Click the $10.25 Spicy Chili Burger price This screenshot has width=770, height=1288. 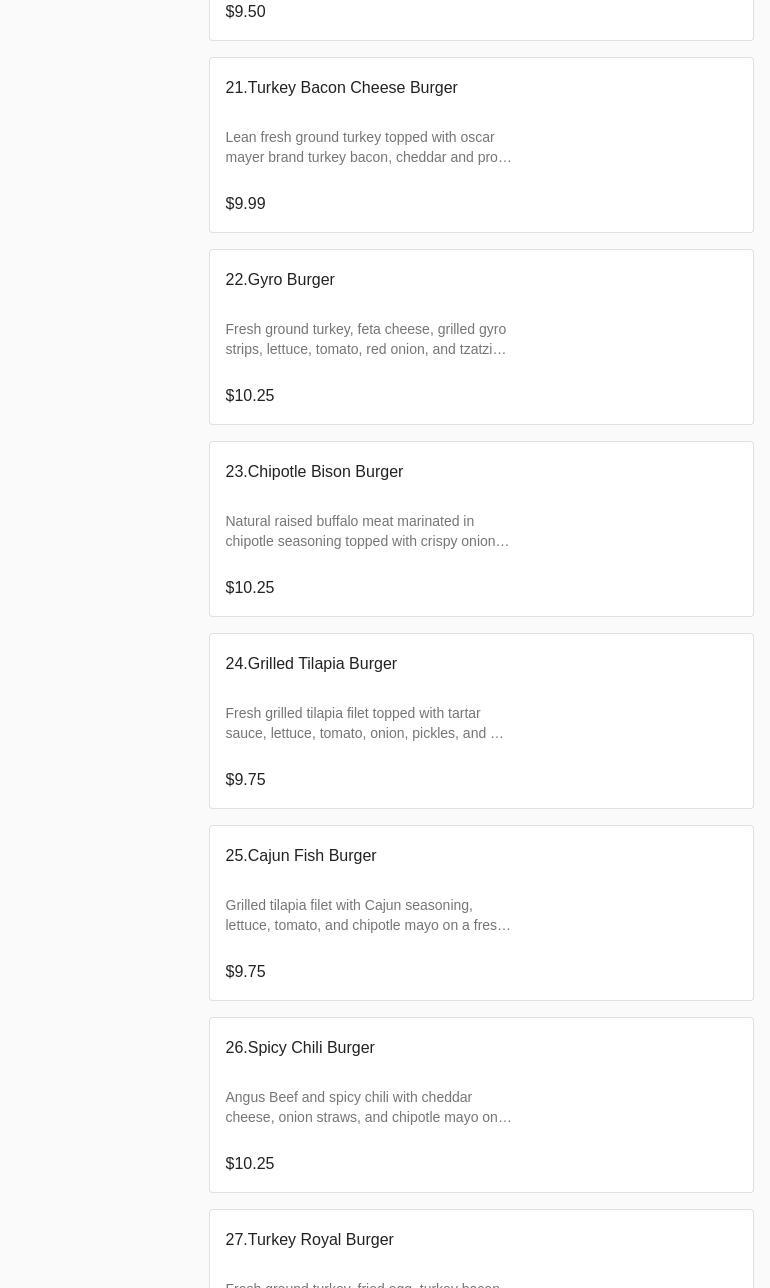coord(250,1164)
